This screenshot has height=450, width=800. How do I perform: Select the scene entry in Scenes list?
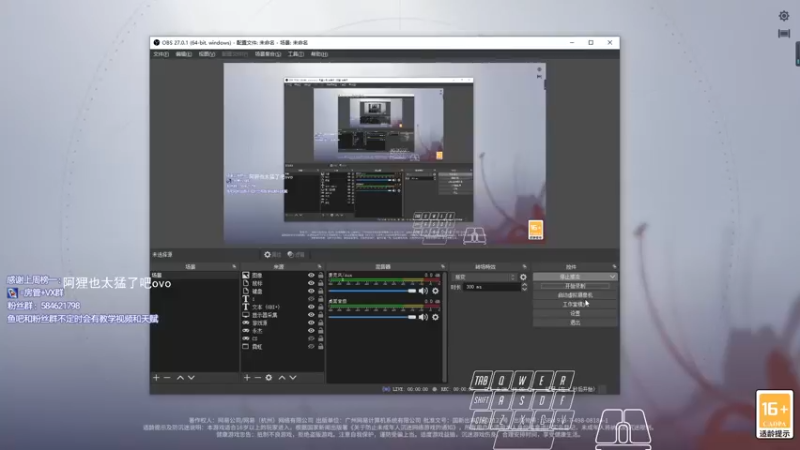194,276
